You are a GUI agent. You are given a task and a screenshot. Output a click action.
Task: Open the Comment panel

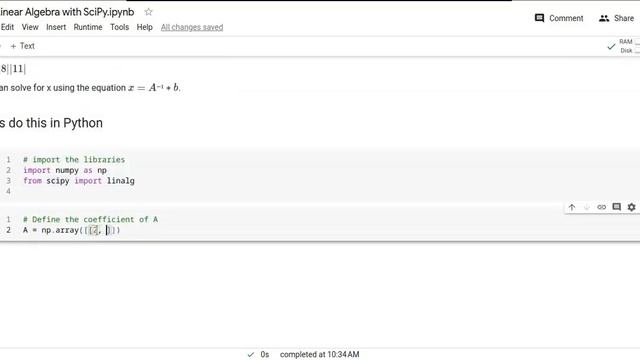pos(559,18)
